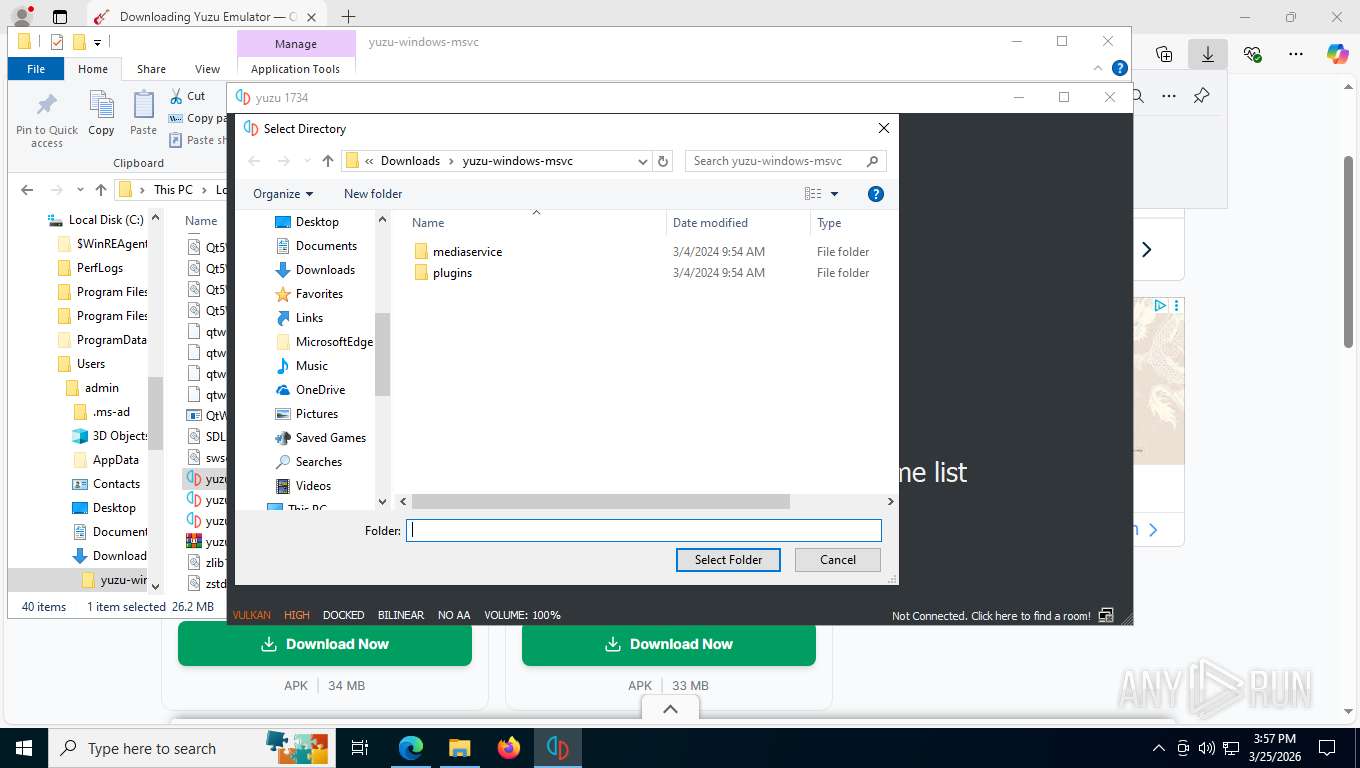The image size is (1360, 768).
Task: Click the Folder name input field
Action: click(x=644, y=531)
